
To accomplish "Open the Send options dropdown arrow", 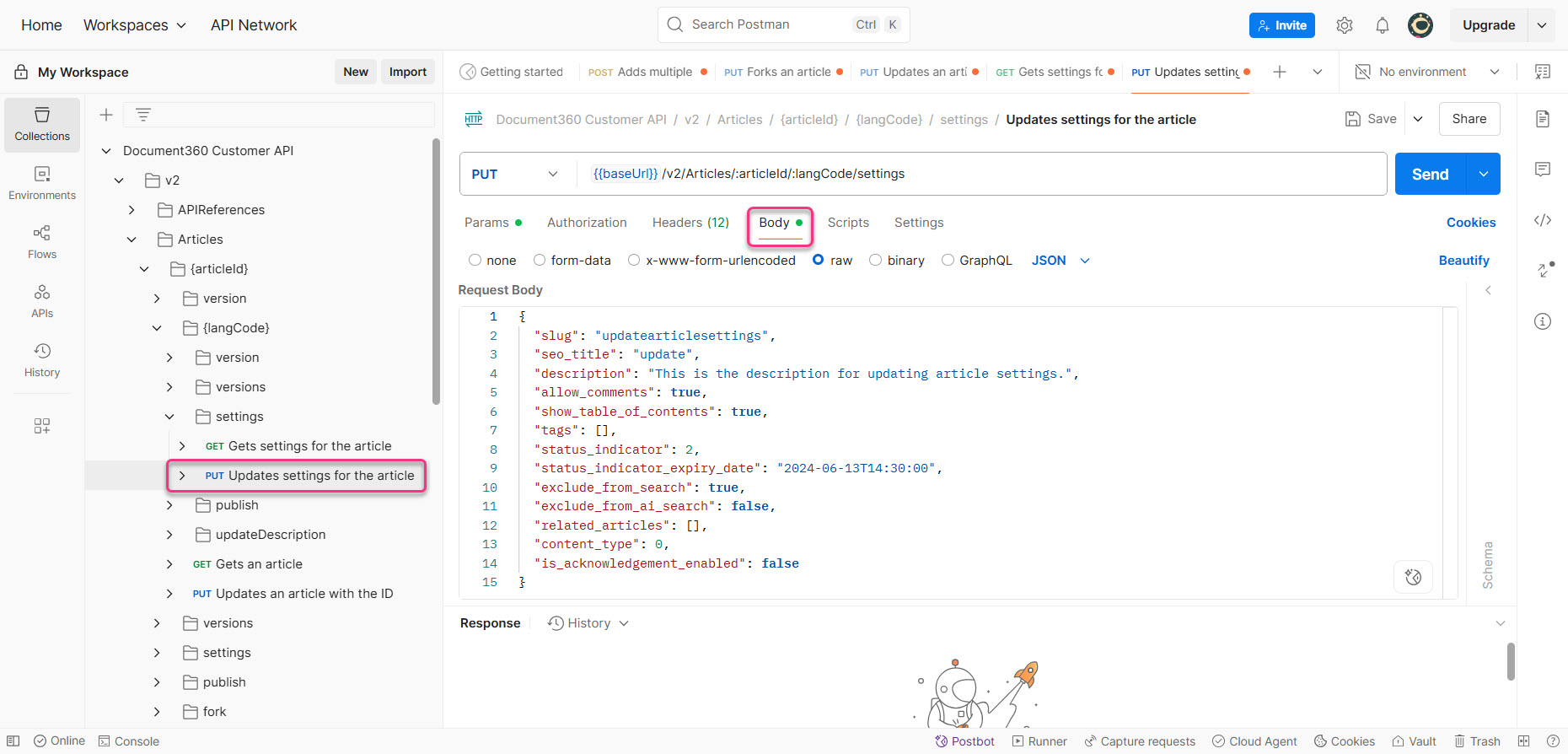I will point(1484,174).
